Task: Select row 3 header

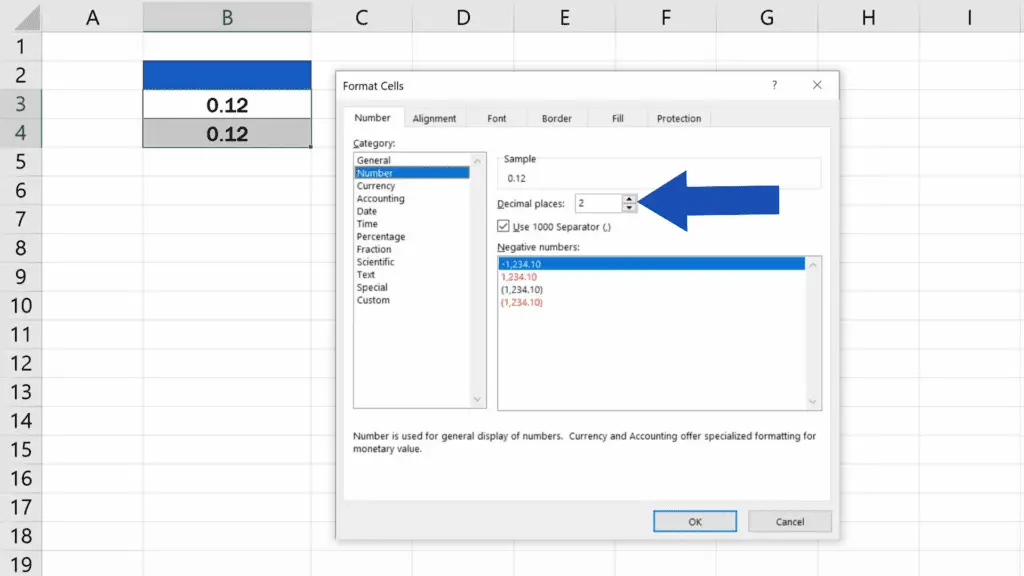Action: 21,104
